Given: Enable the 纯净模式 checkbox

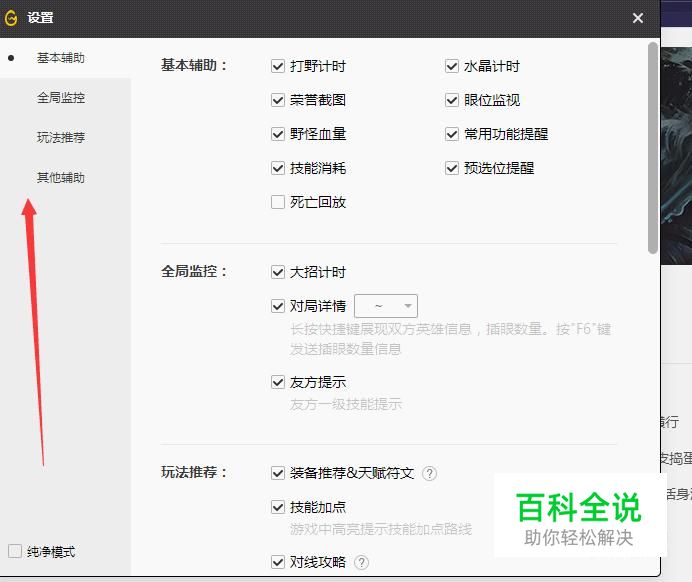Looking at the screenshot, I should 15,551.
